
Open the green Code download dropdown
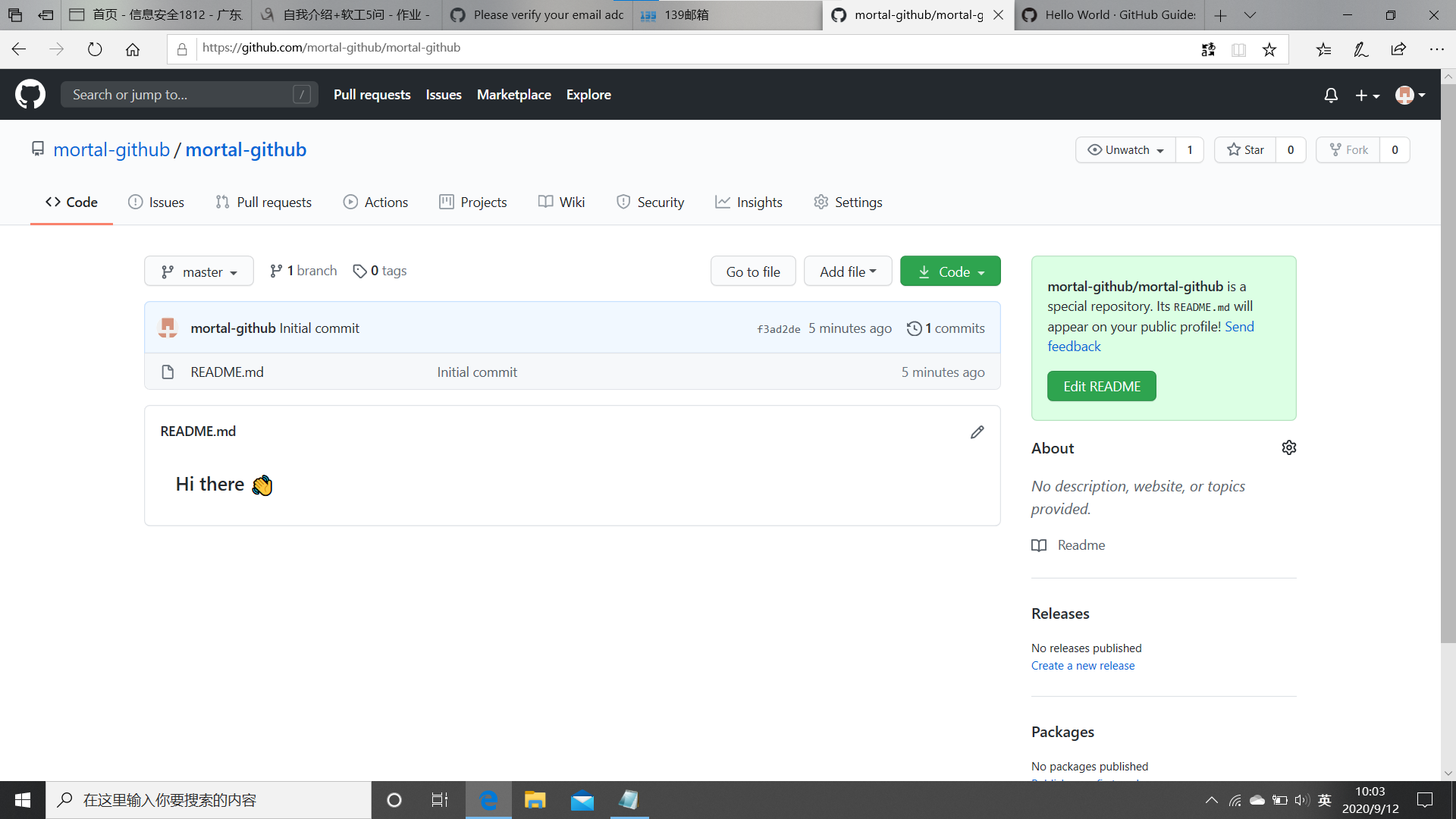coord(950,271)
